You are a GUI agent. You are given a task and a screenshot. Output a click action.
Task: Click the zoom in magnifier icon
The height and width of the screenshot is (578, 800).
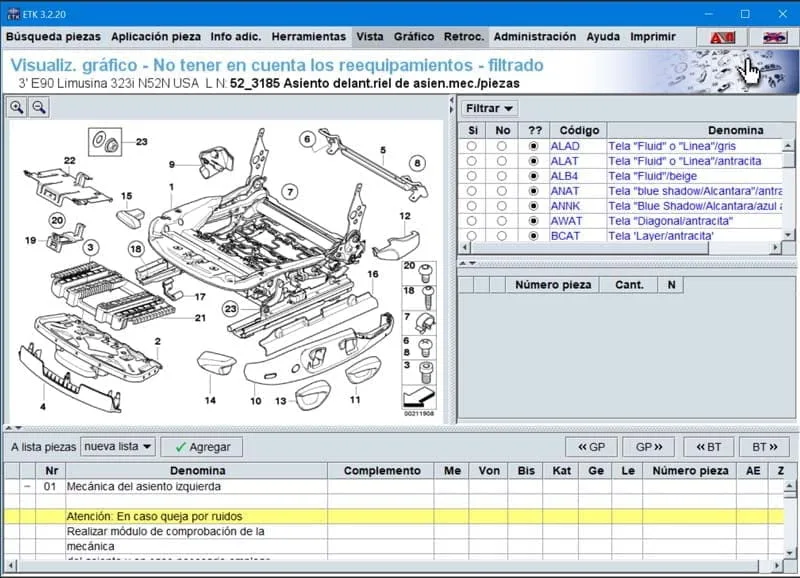coord(17,107)
